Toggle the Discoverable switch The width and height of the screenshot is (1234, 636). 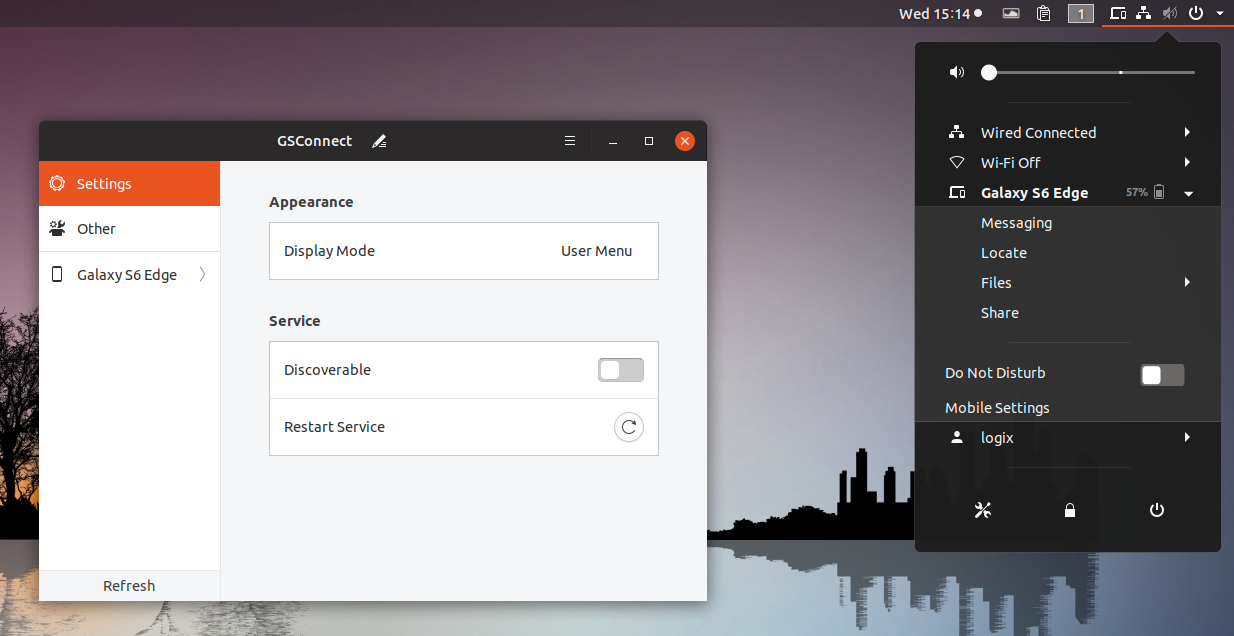[x=621, y=370]
